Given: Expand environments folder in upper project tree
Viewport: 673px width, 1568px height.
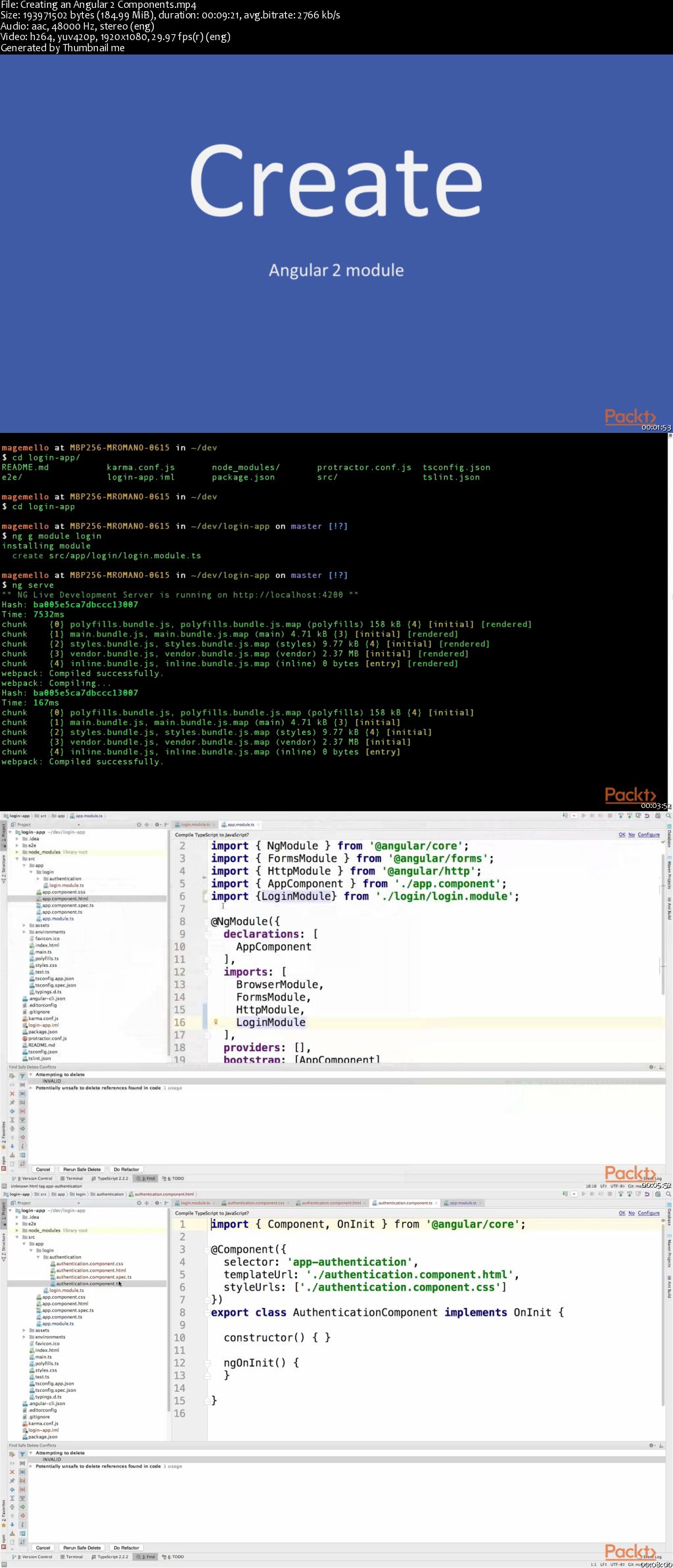Looking at the screenshot, I should point(24,931).
